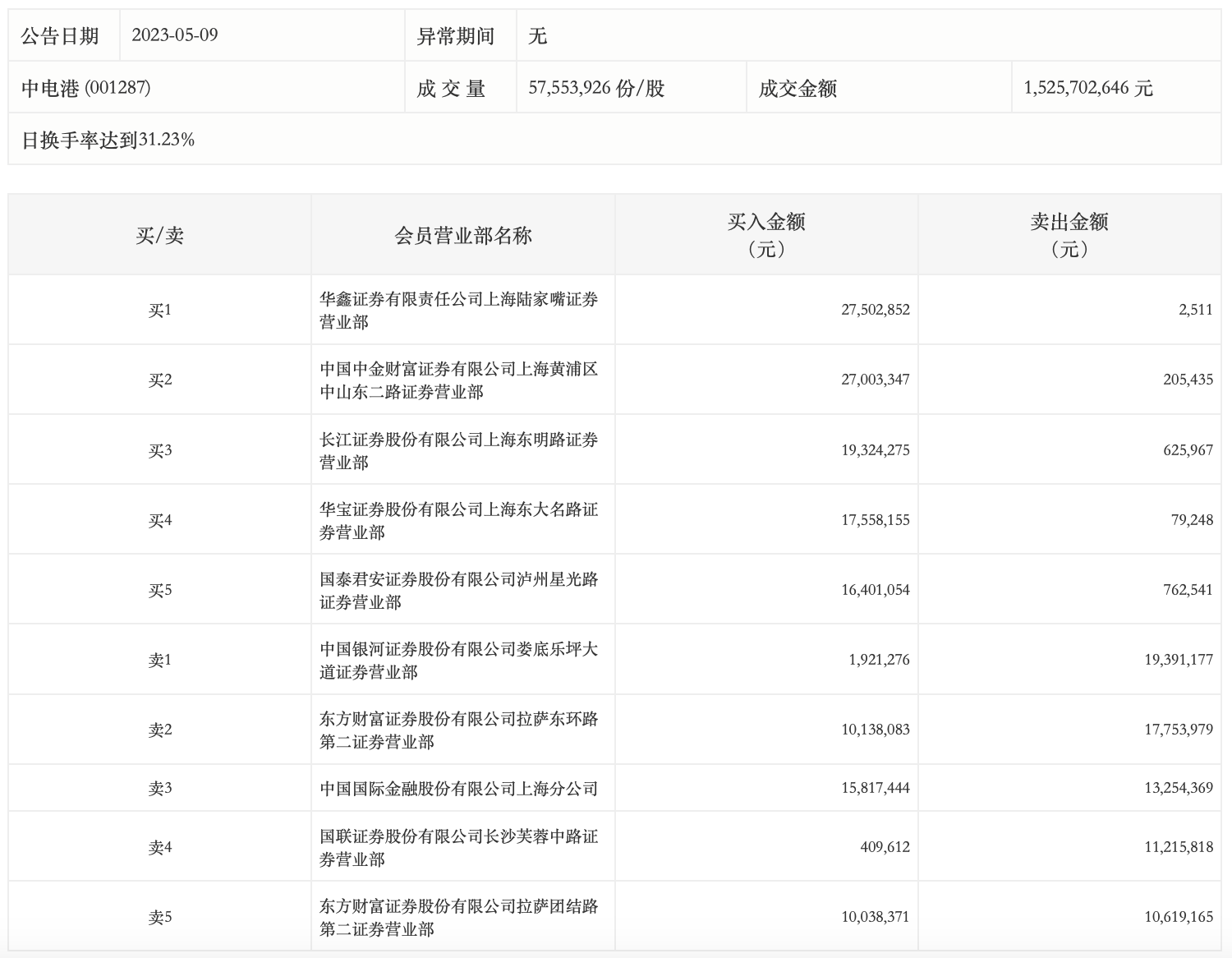
Task: Click the 异常期间 label
Action: [456, 36]
